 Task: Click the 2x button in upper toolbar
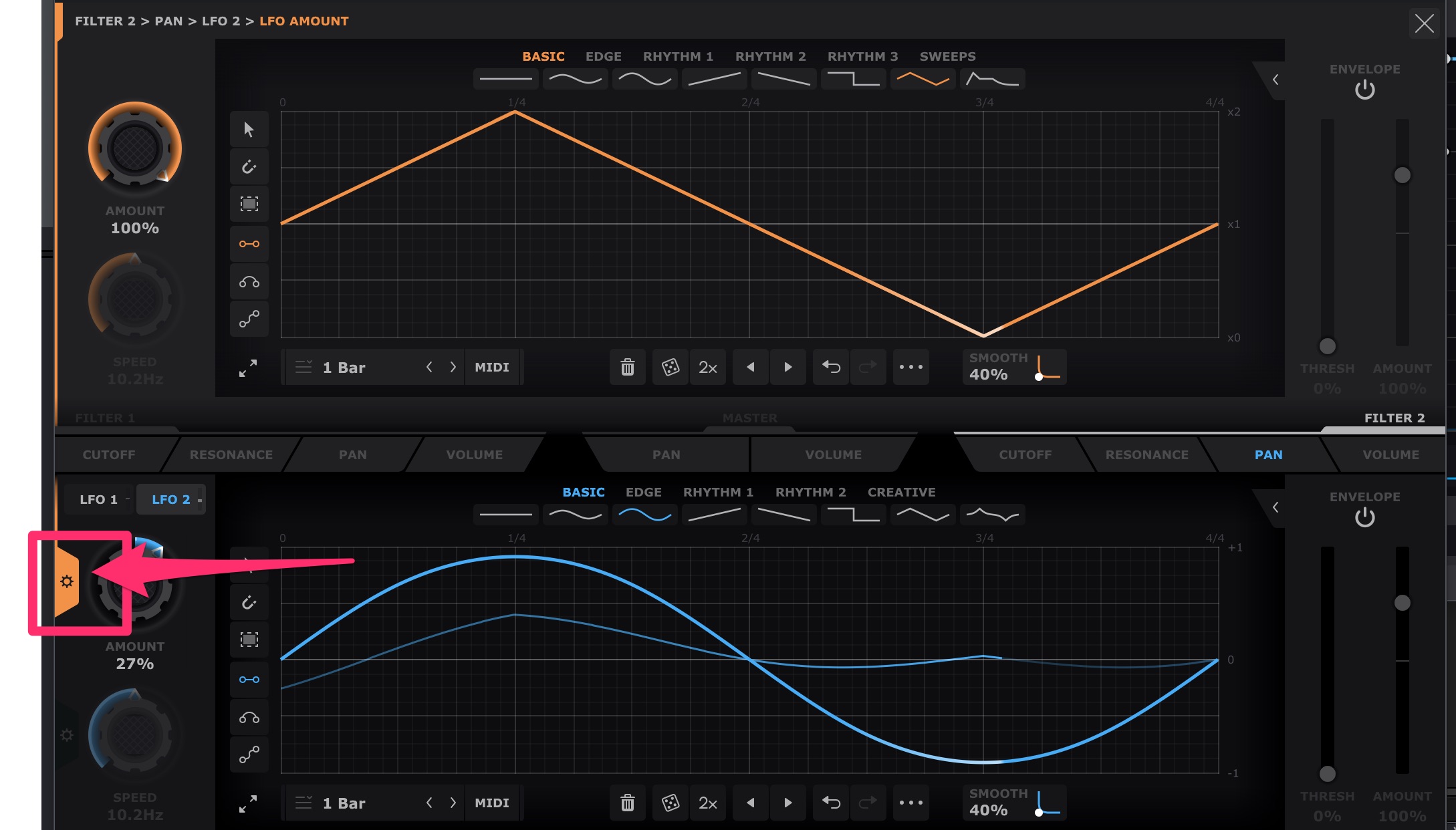click(707, 367)
